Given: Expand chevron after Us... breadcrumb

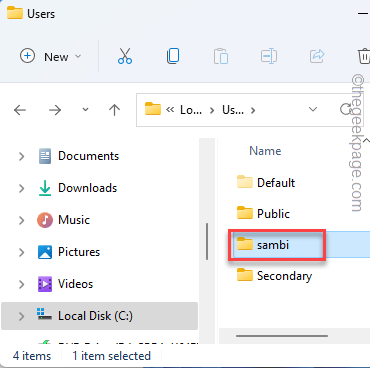Looking at the screenshot, I should [x=253, y=110].
